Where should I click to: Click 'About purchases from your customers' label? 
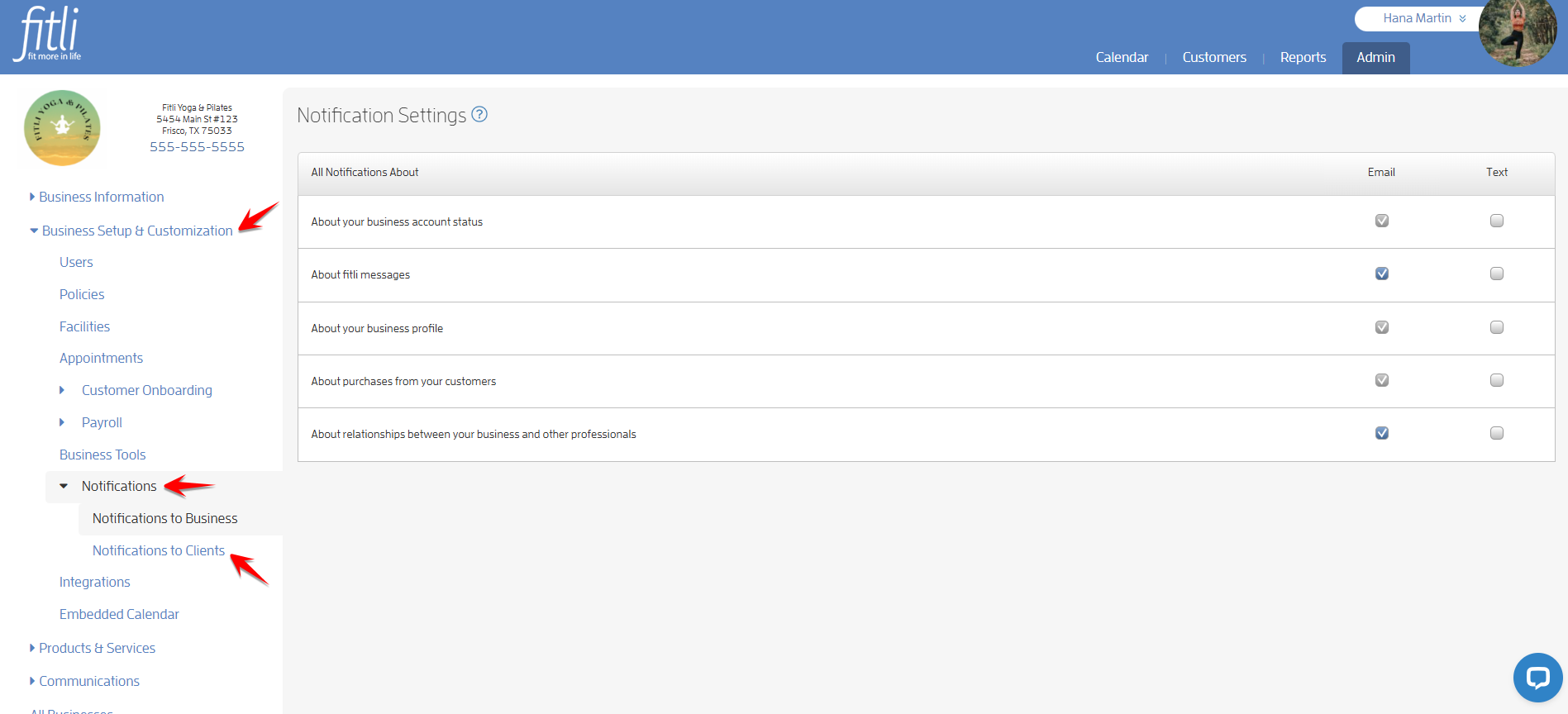(x=403, y=381)
